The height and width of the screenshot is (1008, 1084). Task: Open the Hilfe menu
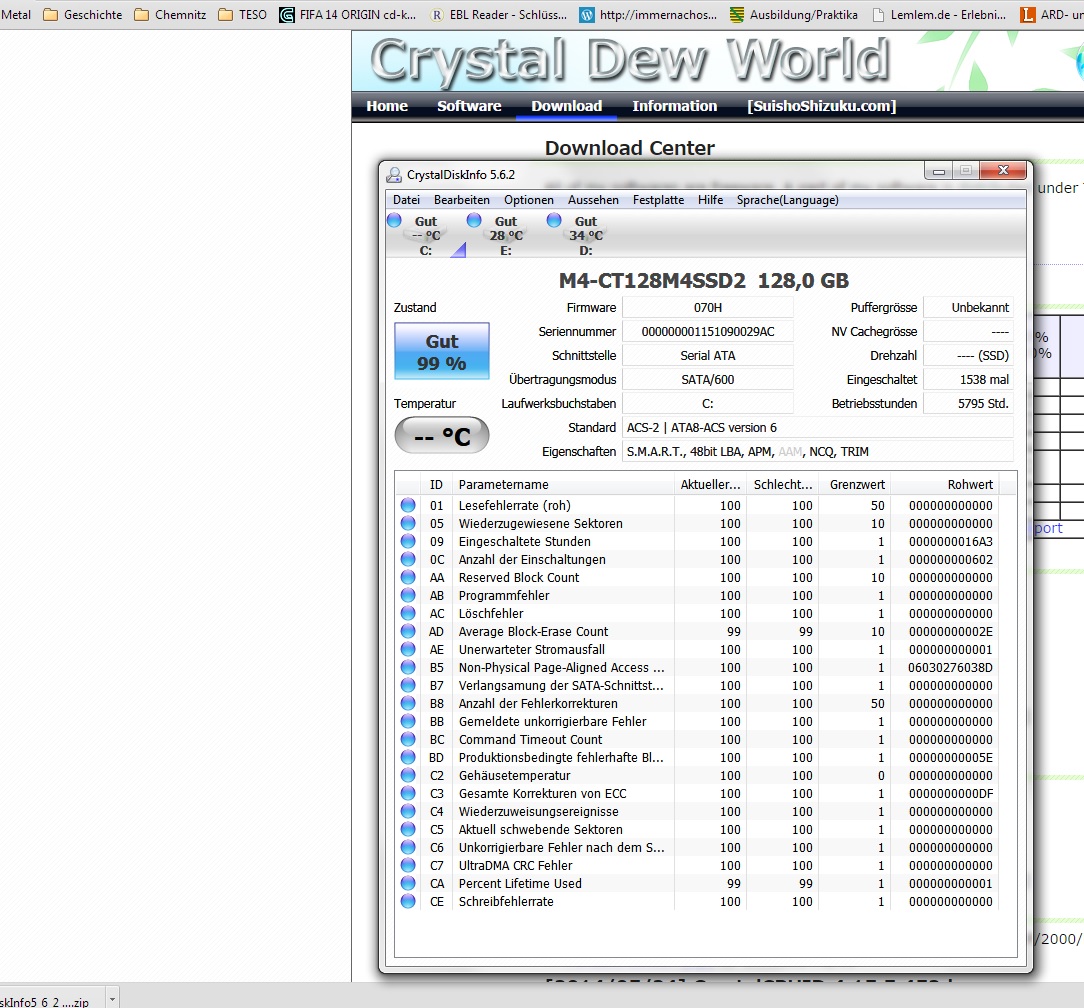tap(710, 200)
